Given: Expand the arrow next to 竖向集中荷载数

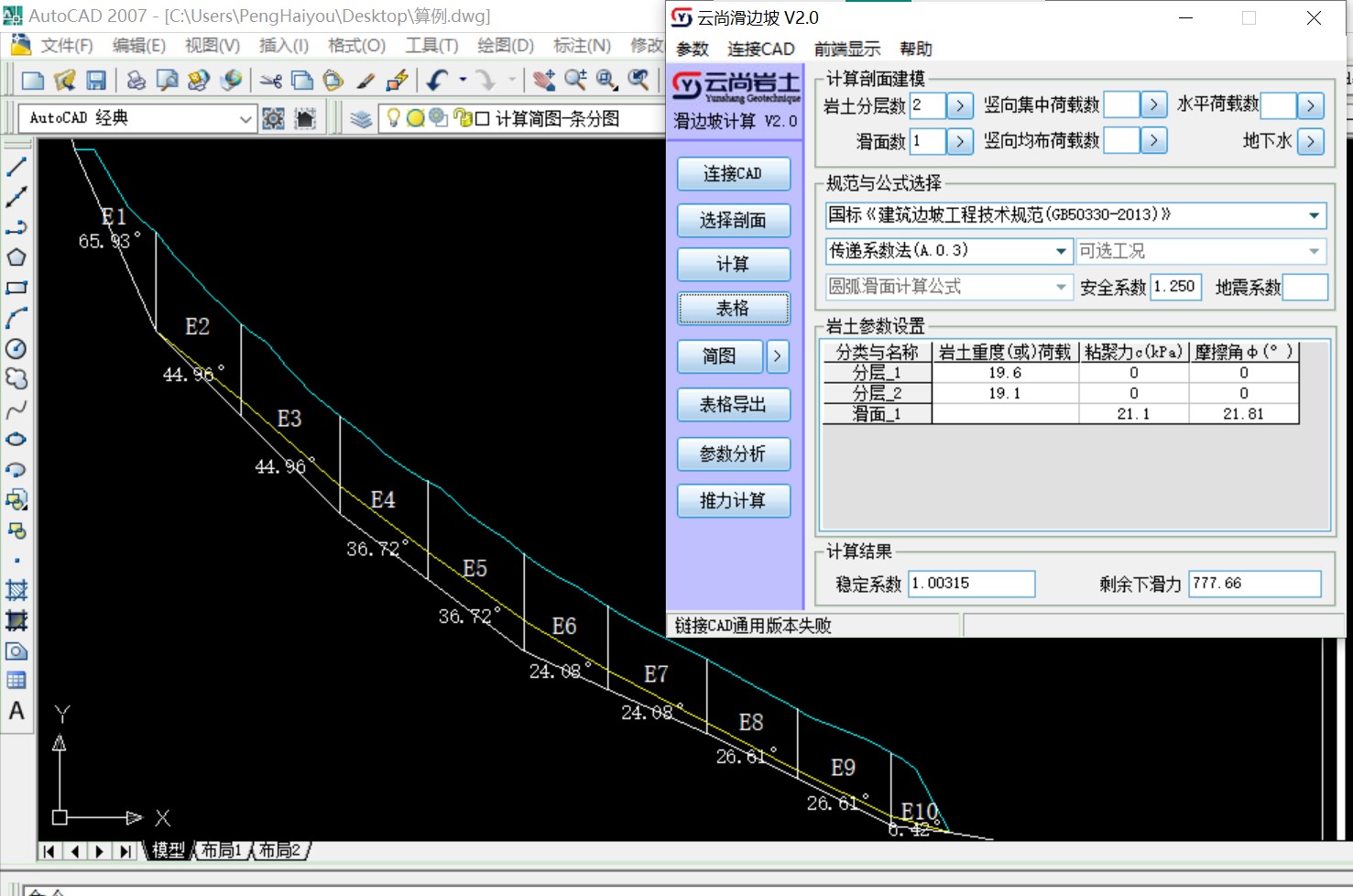Looking at the screenshot, I should (x=1154, y=104).
